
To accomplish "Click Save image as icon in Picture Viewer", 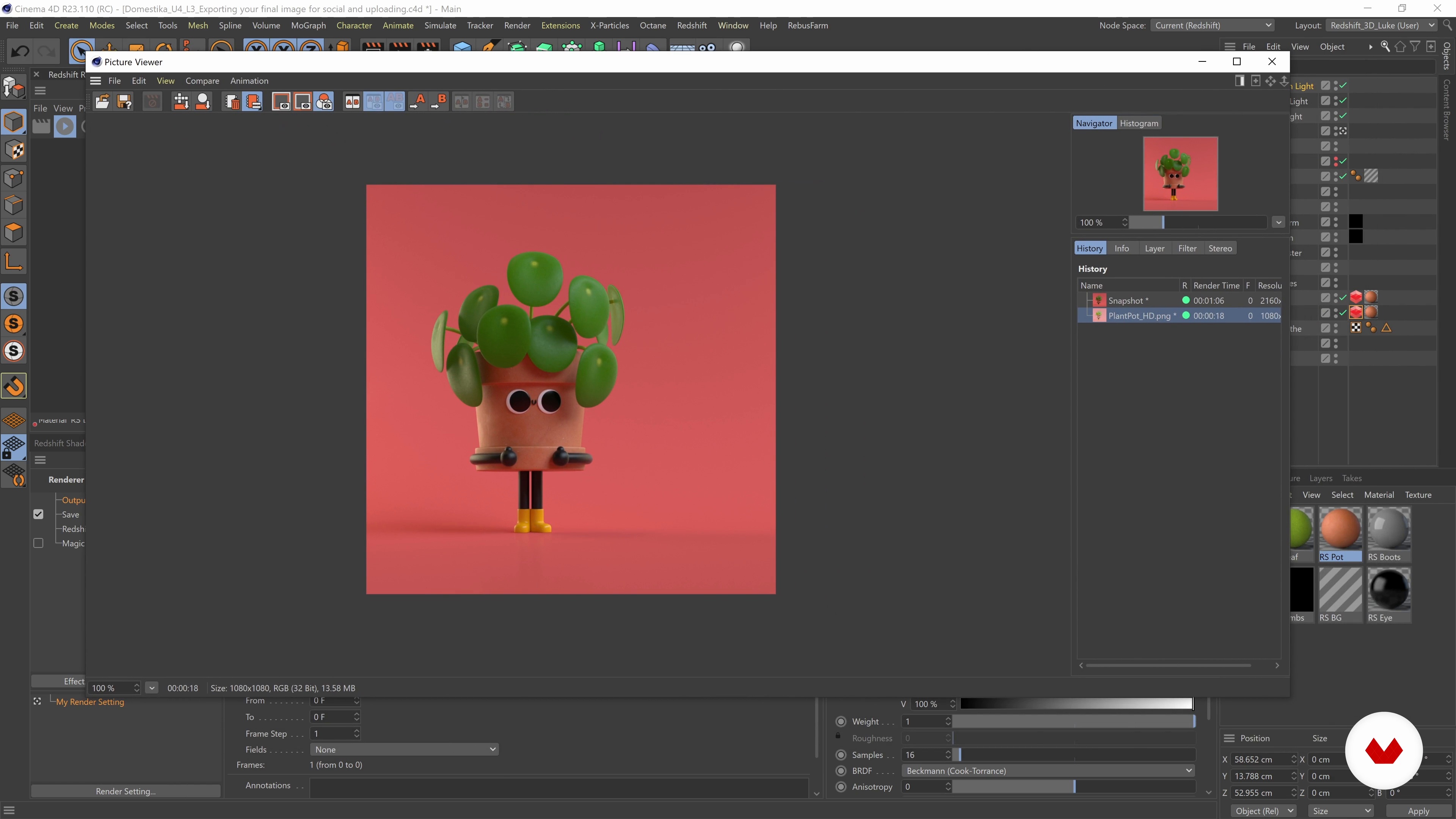I will pos(124,102).
